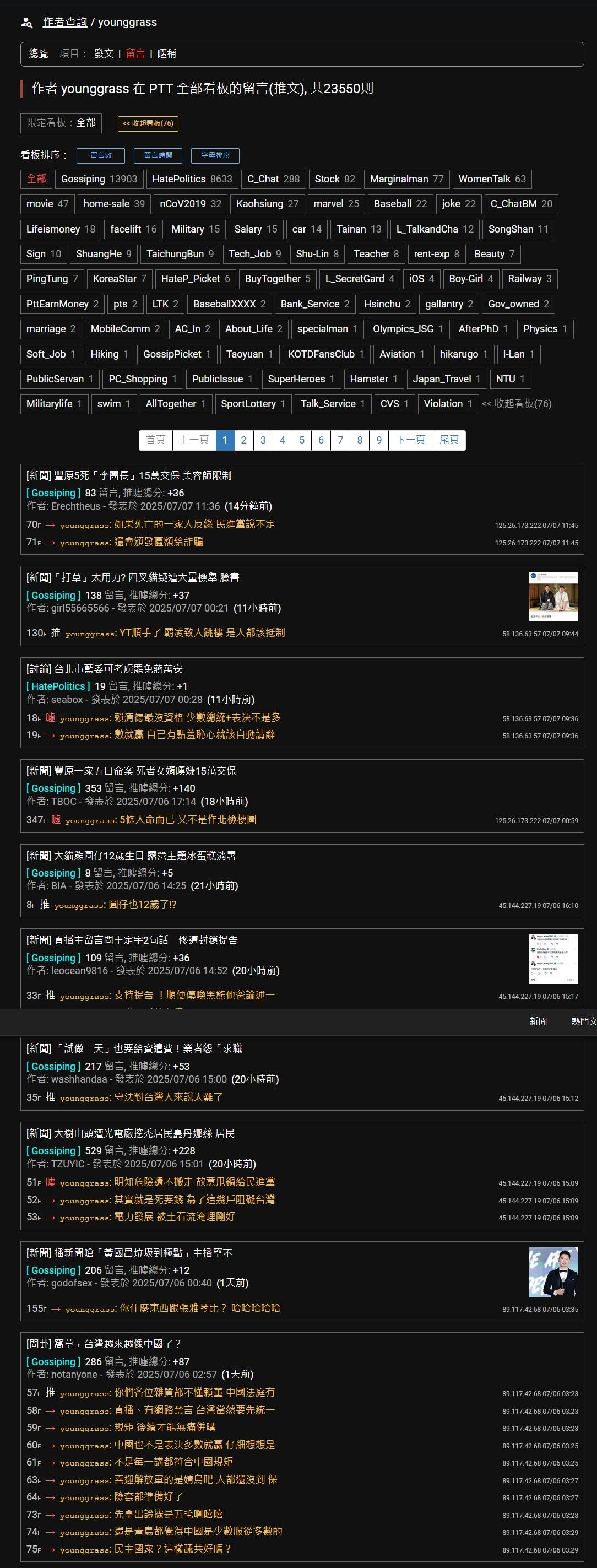
Task: Filter comments by WomenTalk board
Action: [492, 179]
